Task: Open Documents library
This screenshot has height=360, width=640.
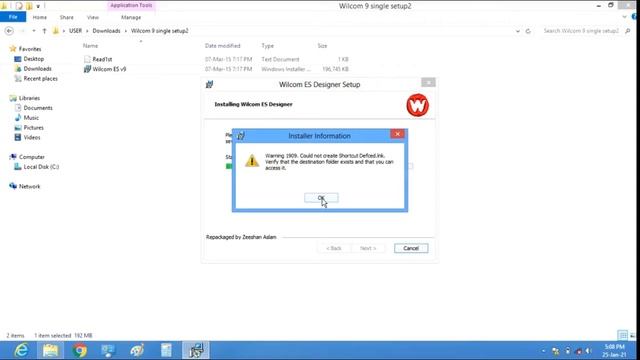Action: click(38, 108)
